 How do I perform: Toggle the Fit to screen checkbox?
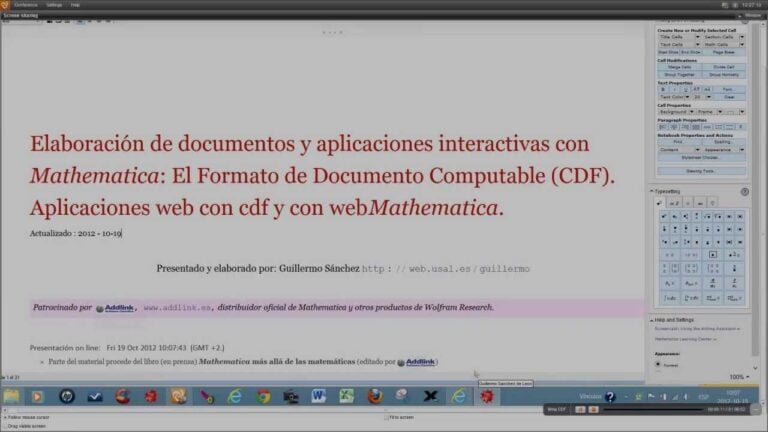387,417
